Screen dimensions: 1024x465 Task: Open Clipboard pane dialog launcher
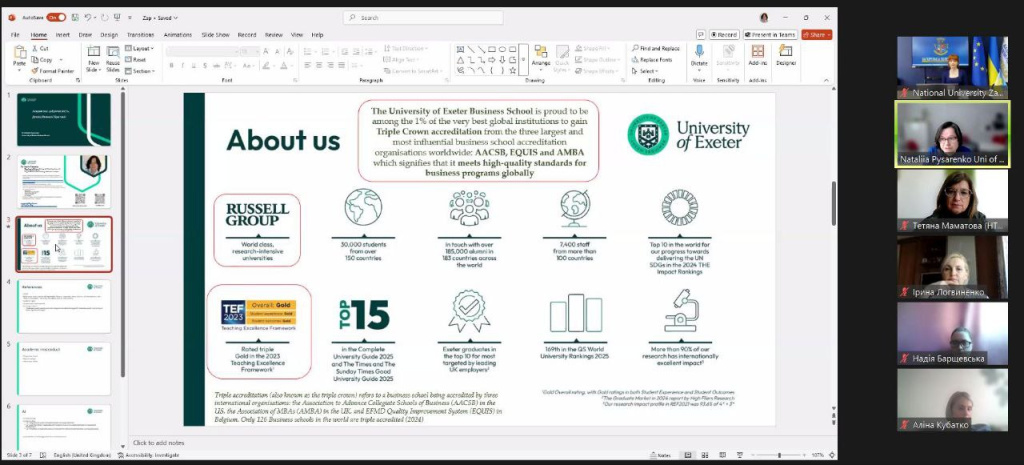78,80
